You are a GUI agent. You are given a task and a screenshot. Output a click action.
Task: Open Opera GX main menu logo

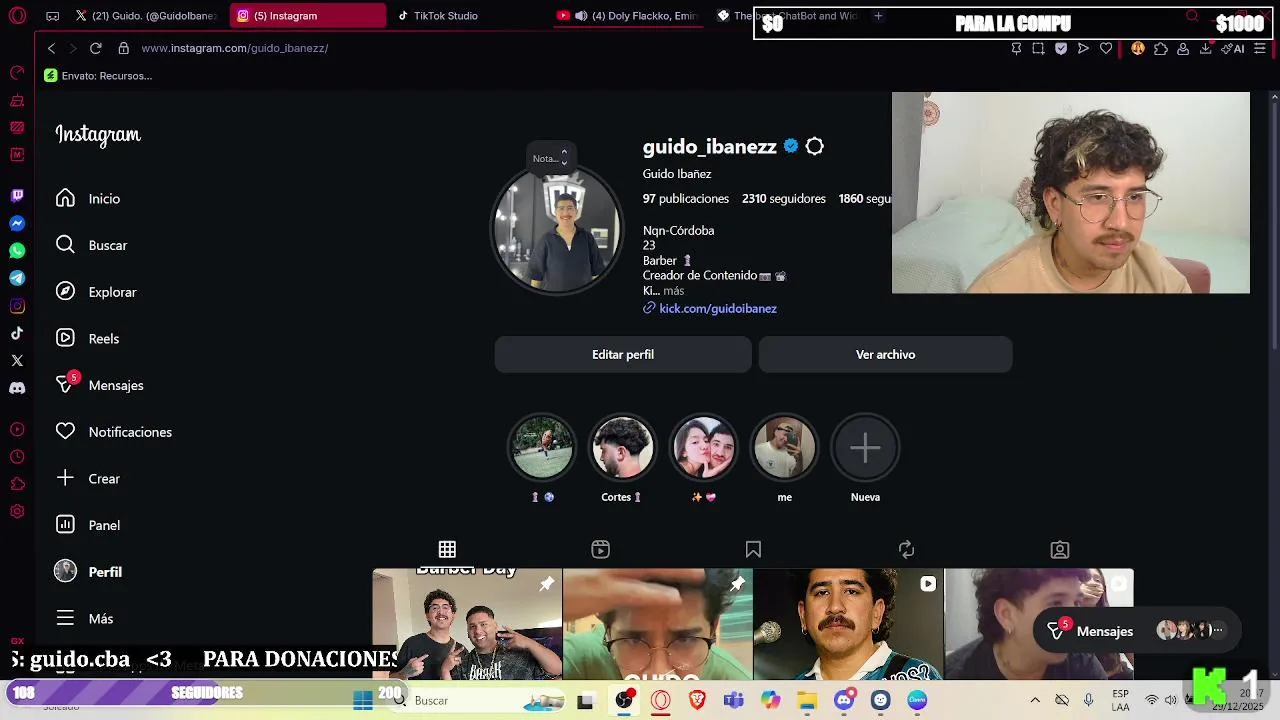(17, 16)
